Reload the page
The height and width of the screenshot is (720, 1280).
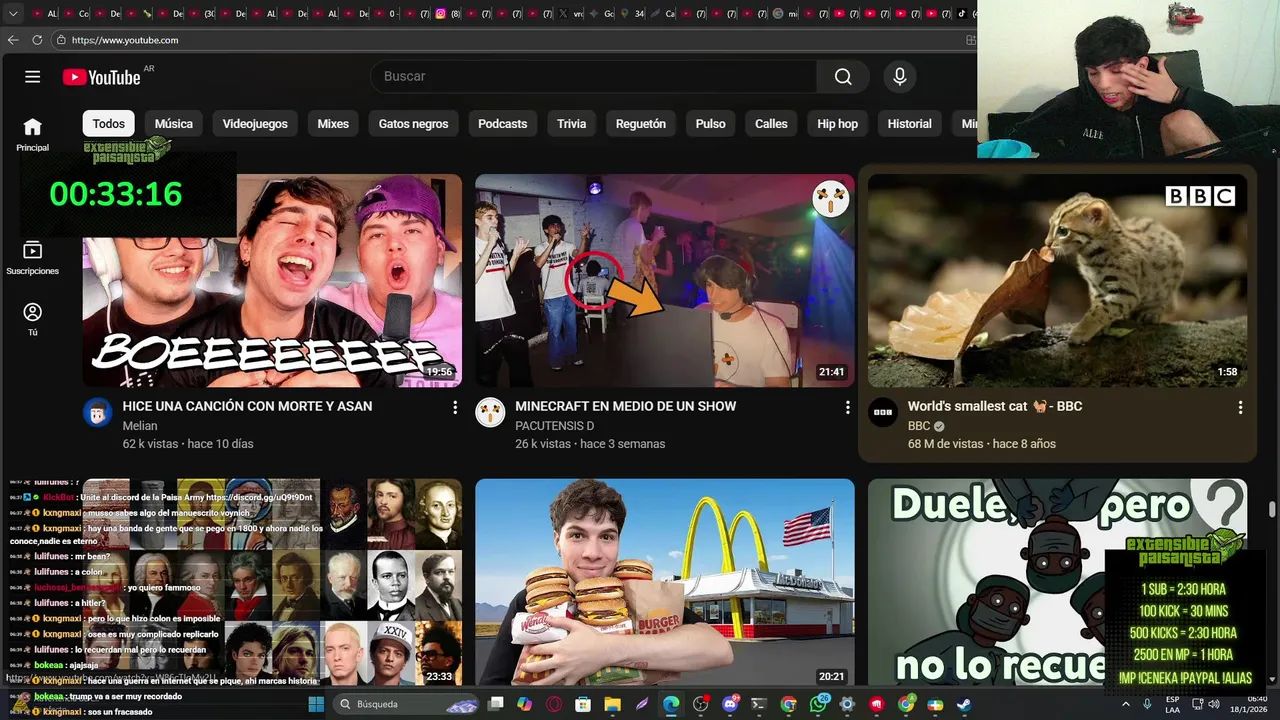pos(37,40)
